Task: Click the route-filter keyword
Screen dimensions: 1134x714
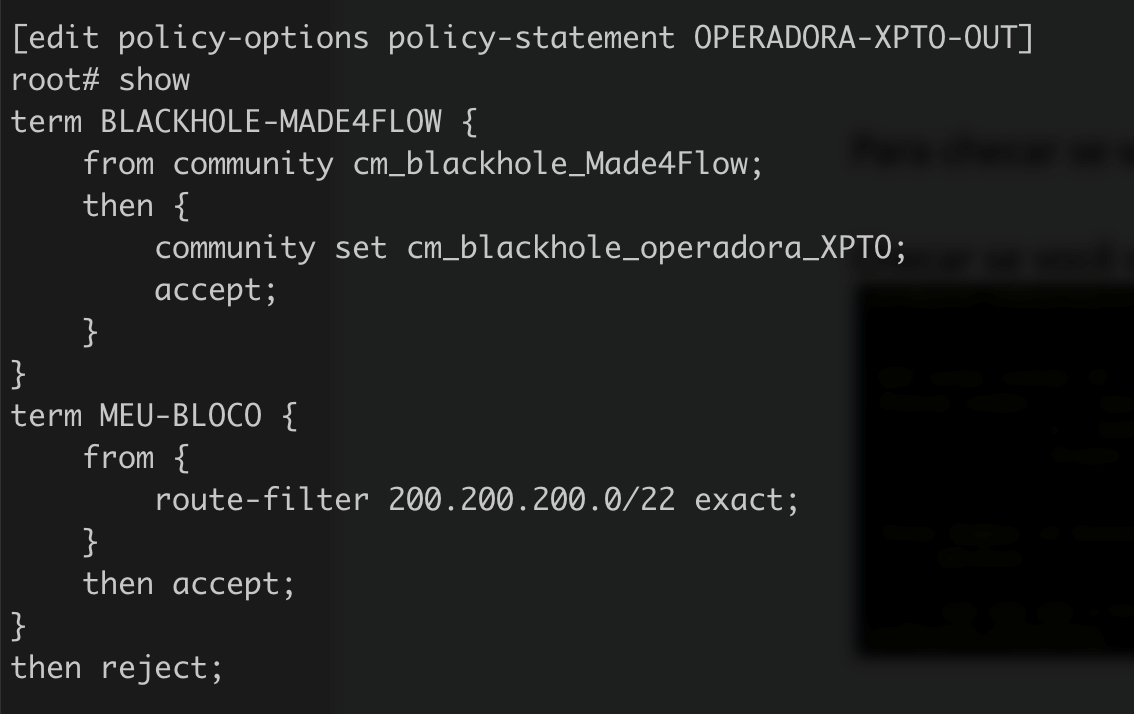Action: coord(262,499)
